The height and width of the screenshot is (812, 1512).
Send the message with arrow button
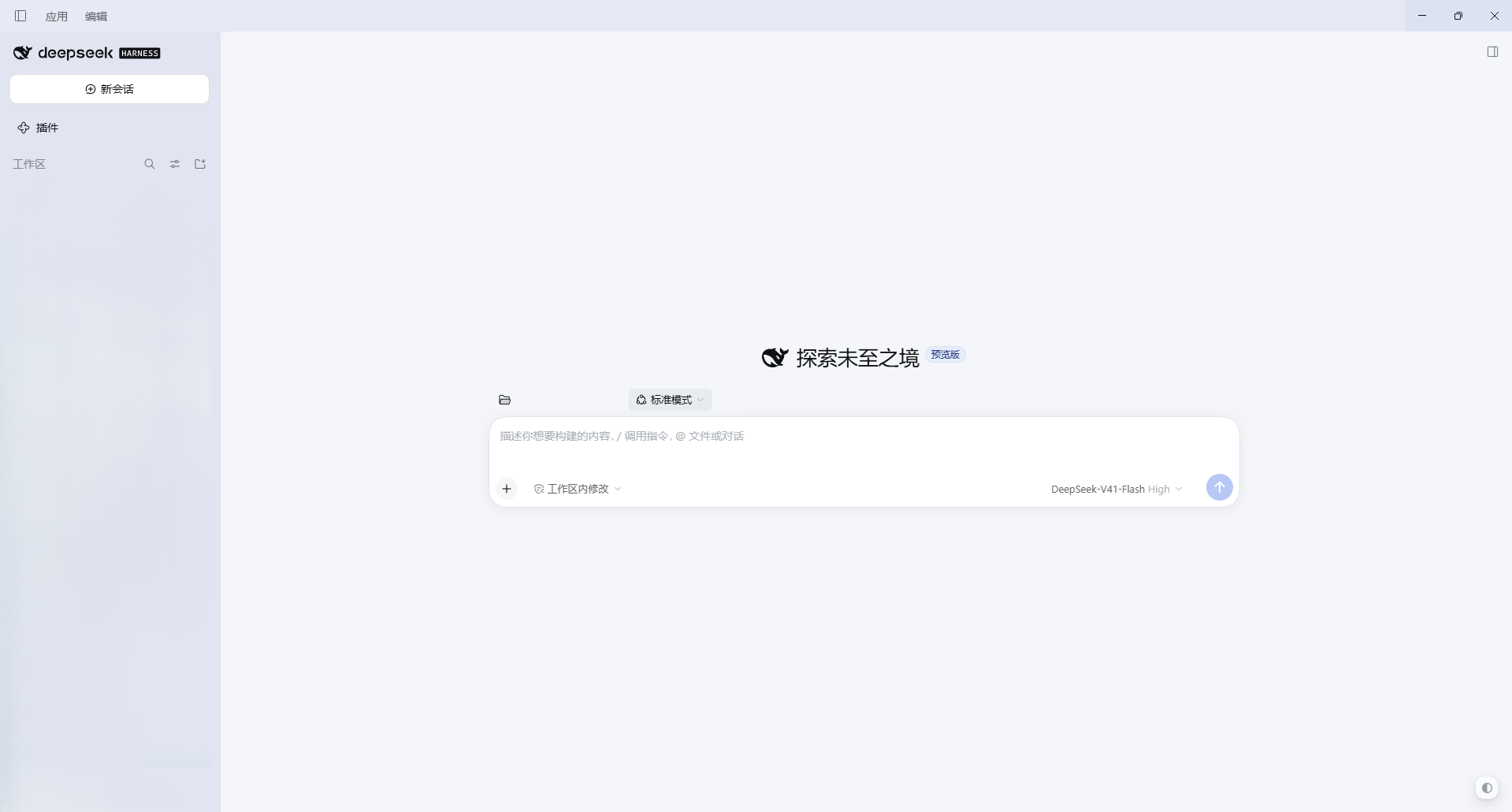pos(1219,487)
